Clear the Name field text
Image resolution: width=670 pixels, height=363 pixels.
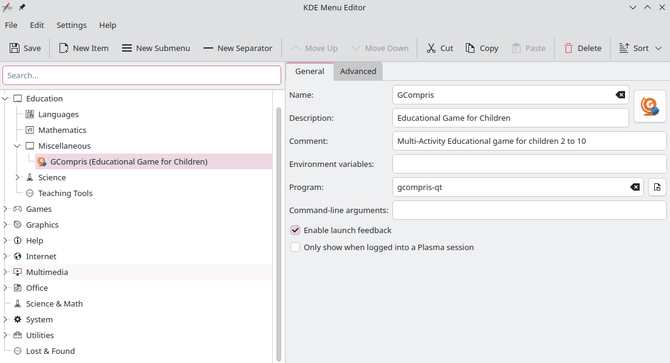620,95
